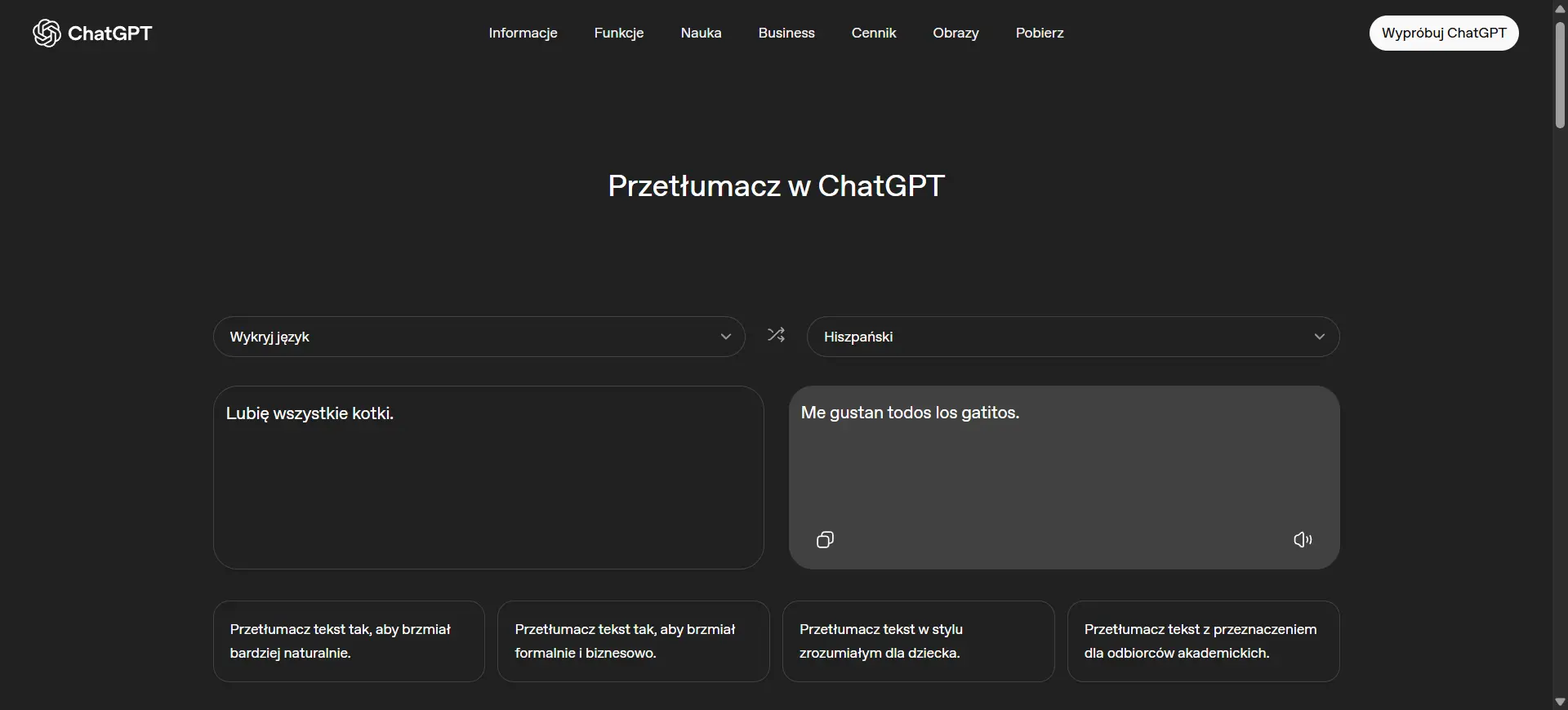
Task: Click into source text field 'Lubię wszystkie kotki.'
Action: pos(488,477)
